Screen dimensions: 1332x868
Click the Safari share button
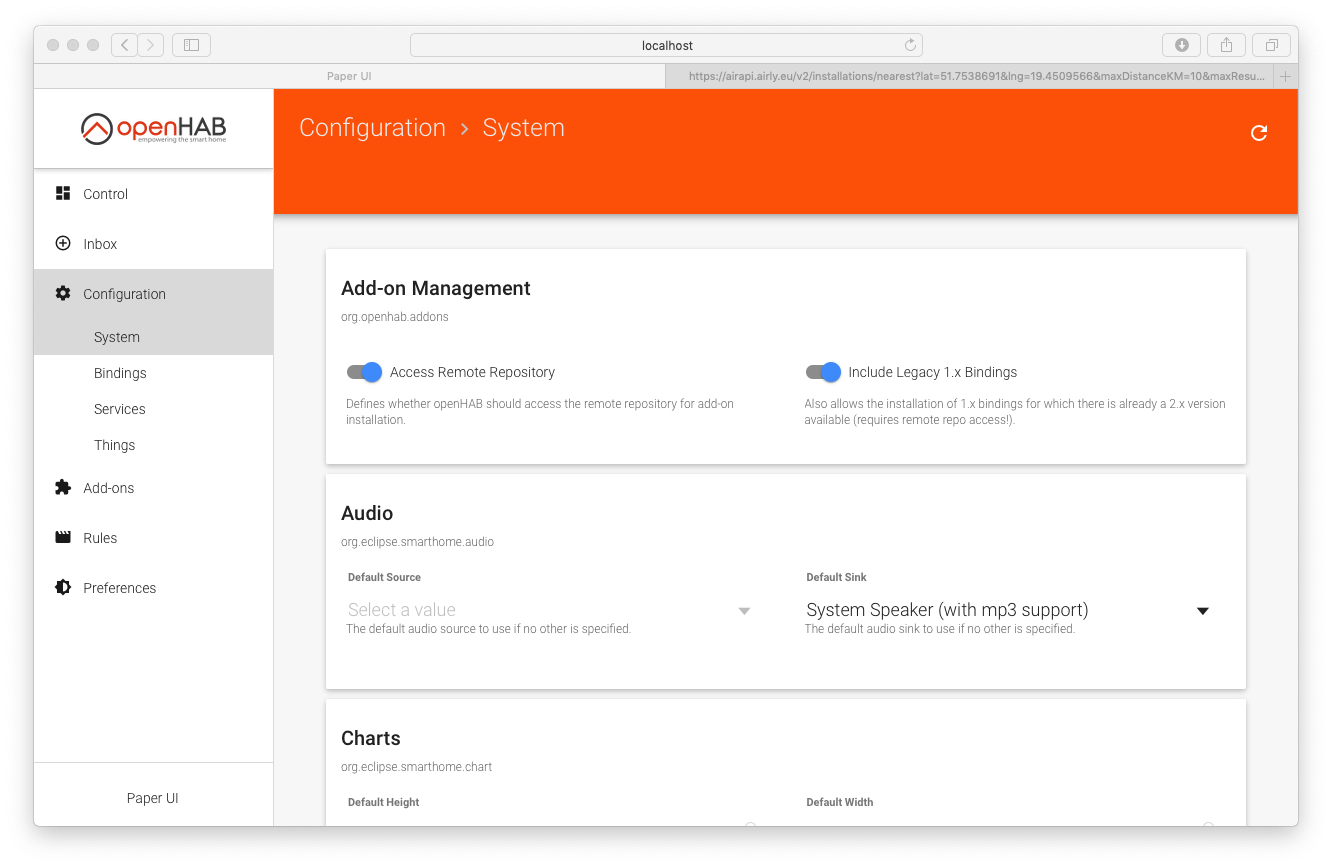[x=1226, y=45]
